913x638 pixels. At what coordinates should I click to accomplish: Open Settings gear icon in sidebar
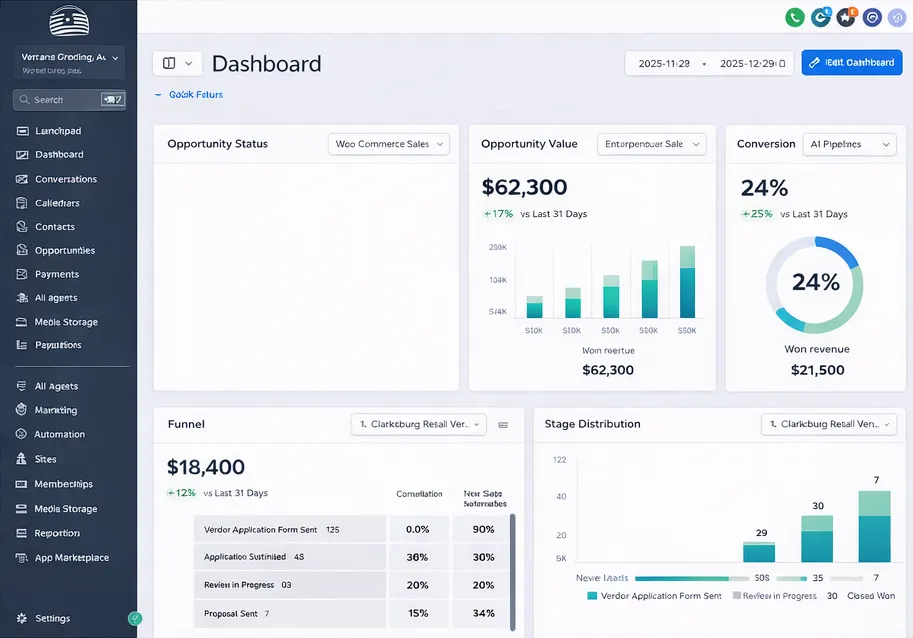tap(22, 618)
